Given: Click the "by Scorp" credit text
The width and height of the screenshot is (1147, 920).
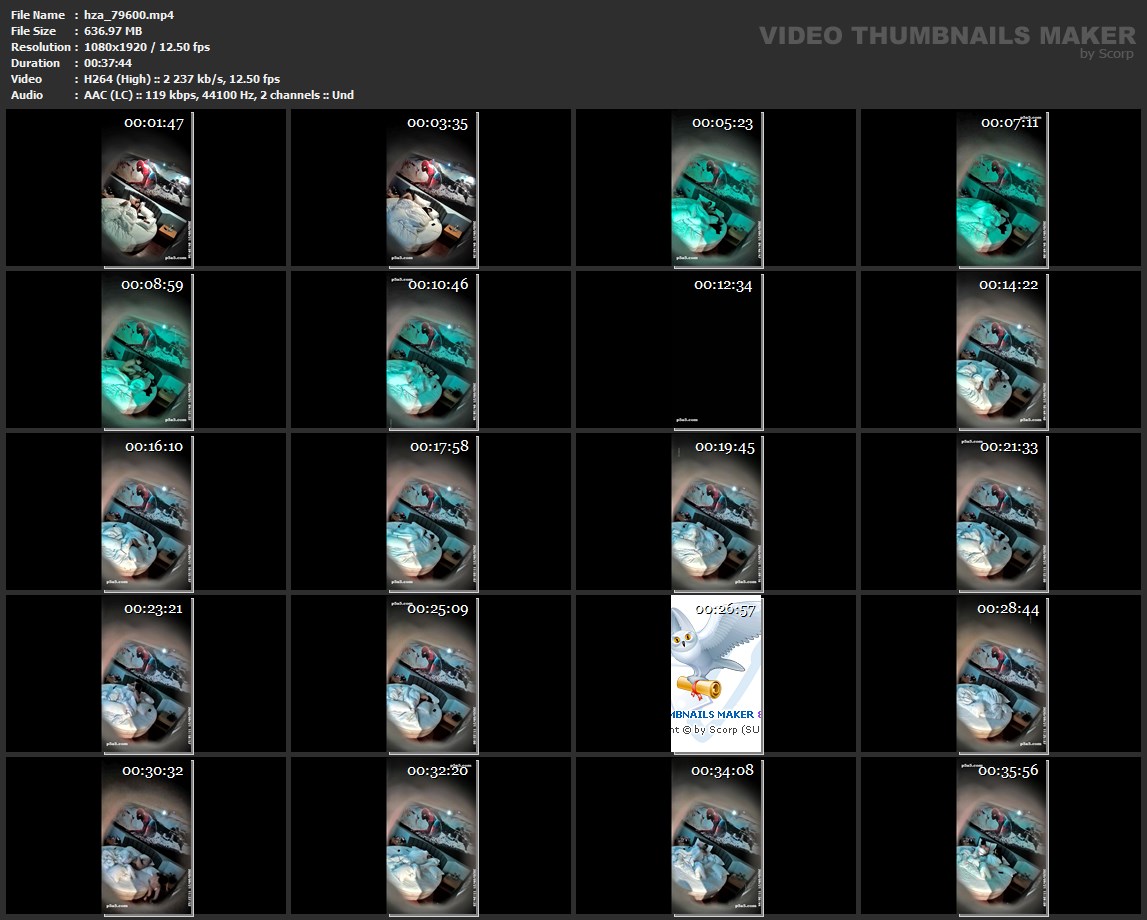Looking at the screenshot, I should [1107, 54].
